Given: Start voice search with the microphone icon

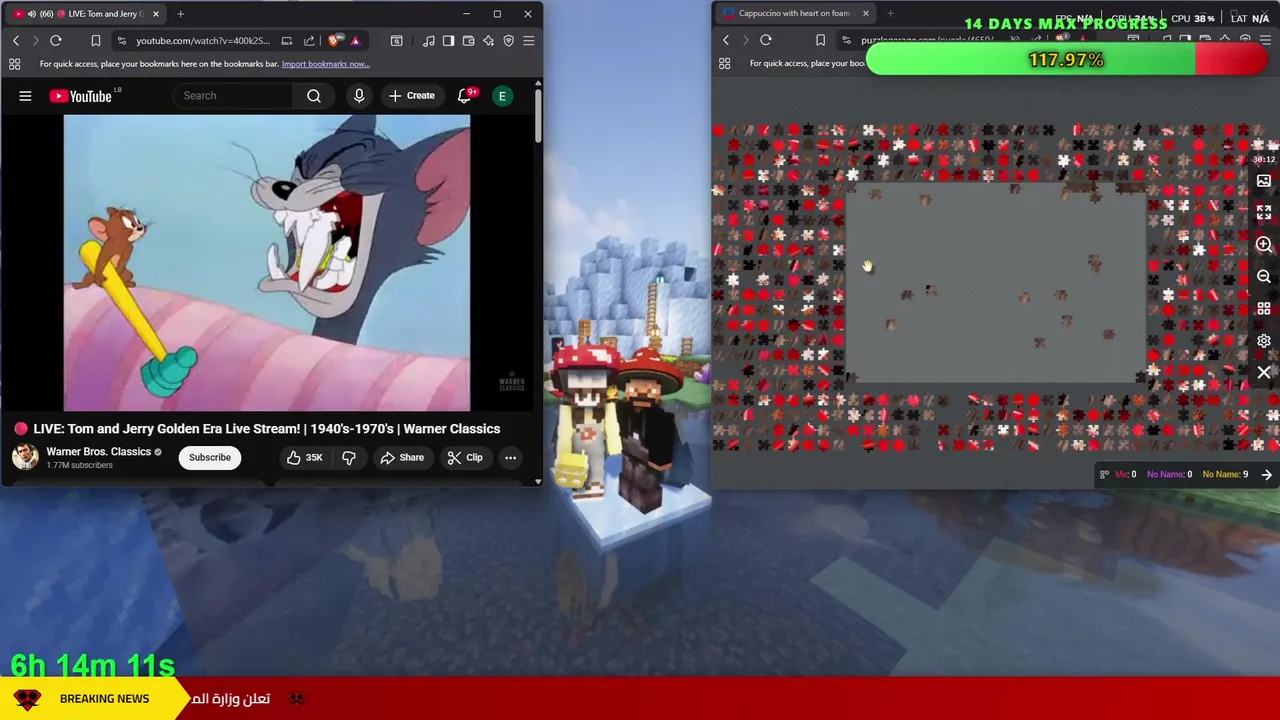Looking at the screenshot, I should pos(359,96).
